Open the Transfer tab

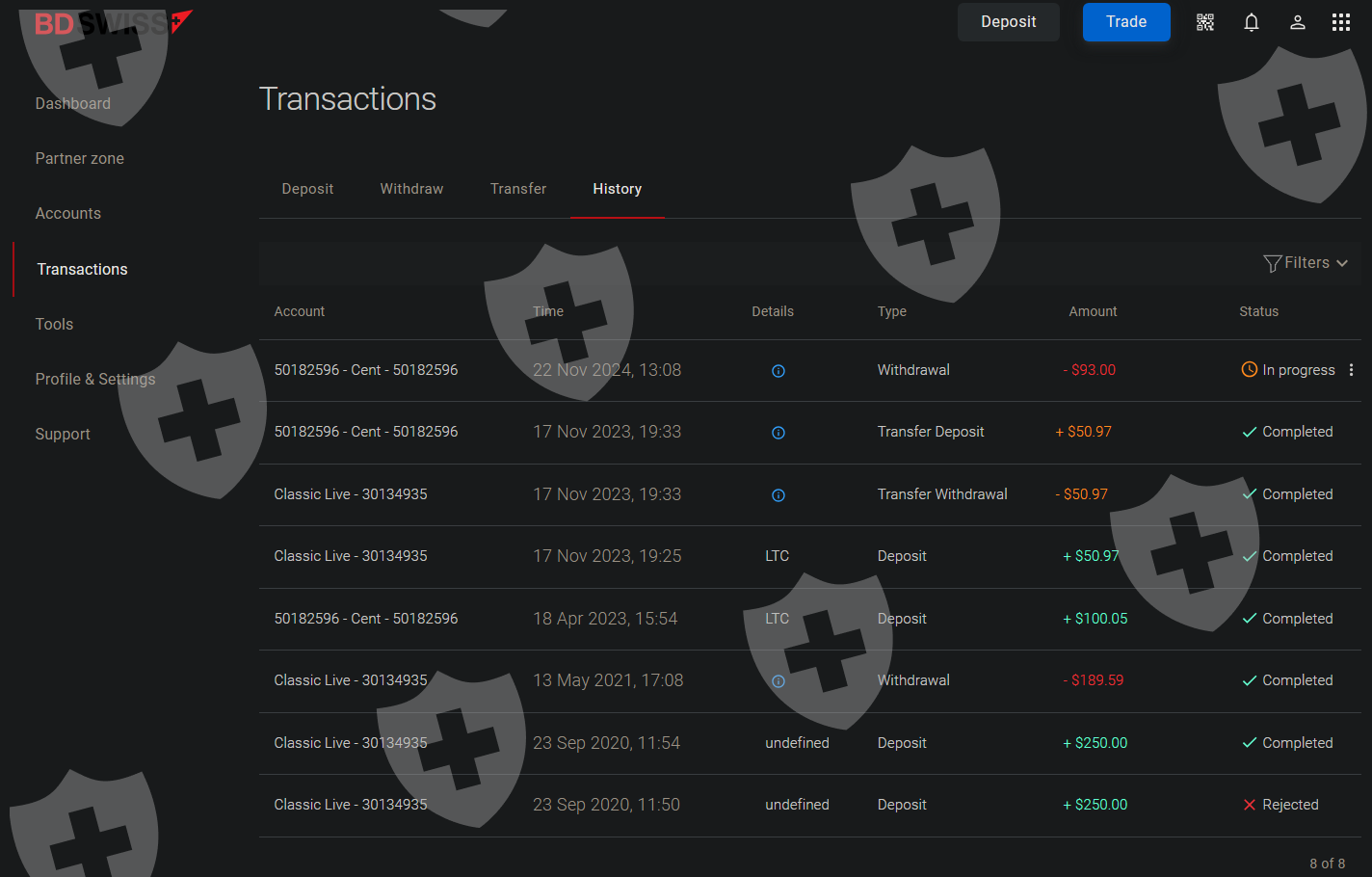[518, 189]
